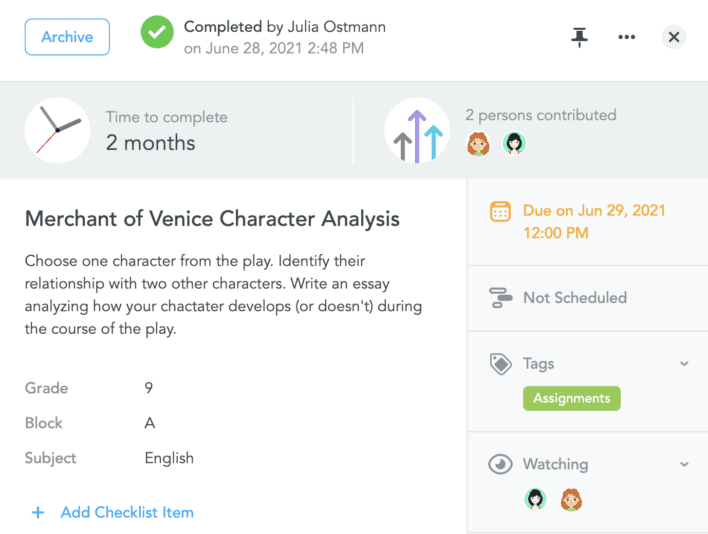The height and width of the screenshot is (534, 708).
Task: Pin this task with the pushpin icon
Action: (x=579, y=37)
